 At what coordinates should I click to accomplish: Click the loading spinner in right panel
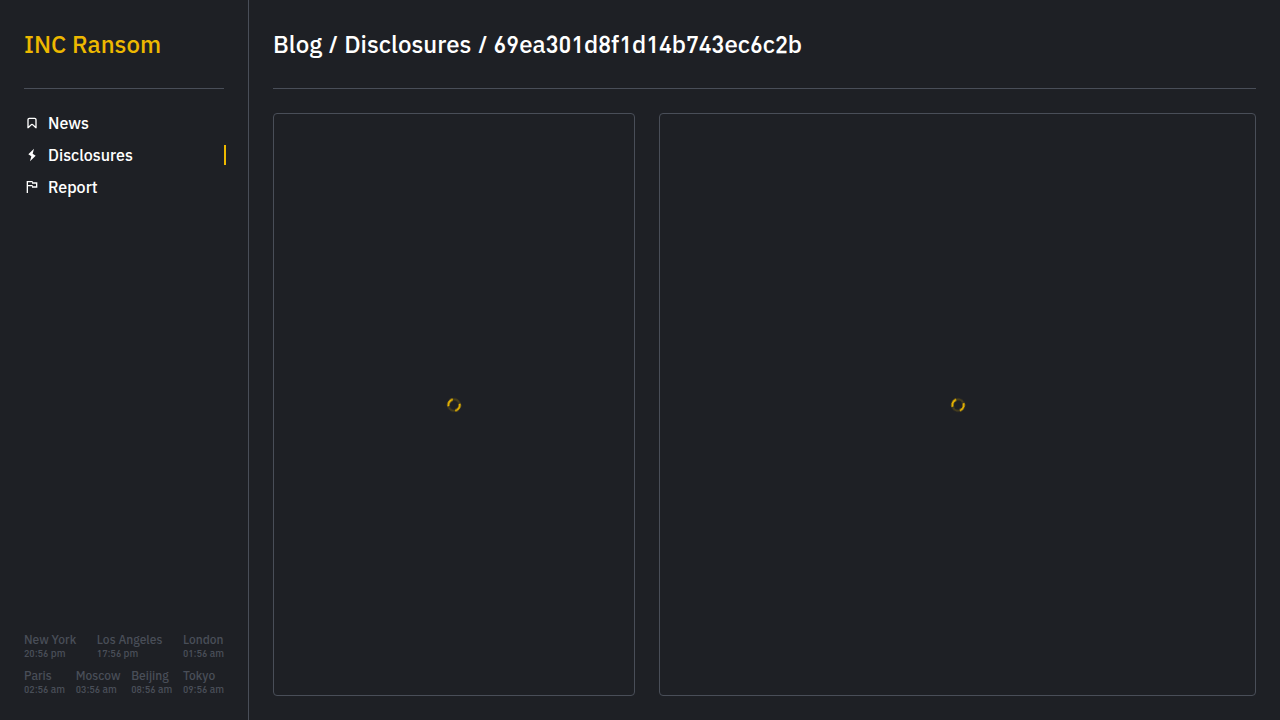pos(958,405)
